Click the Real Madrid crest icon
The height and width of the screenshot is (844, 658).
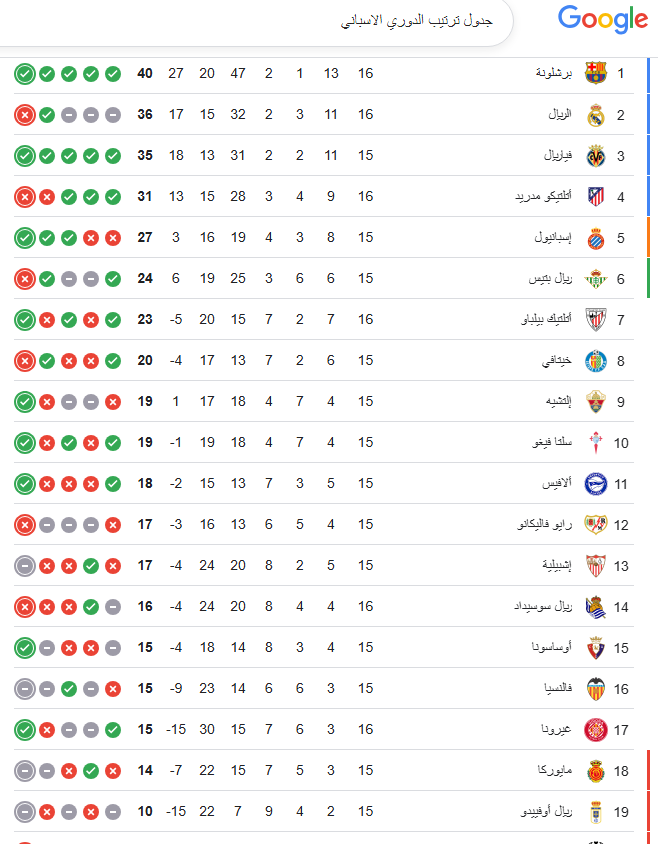click(595, 114)
